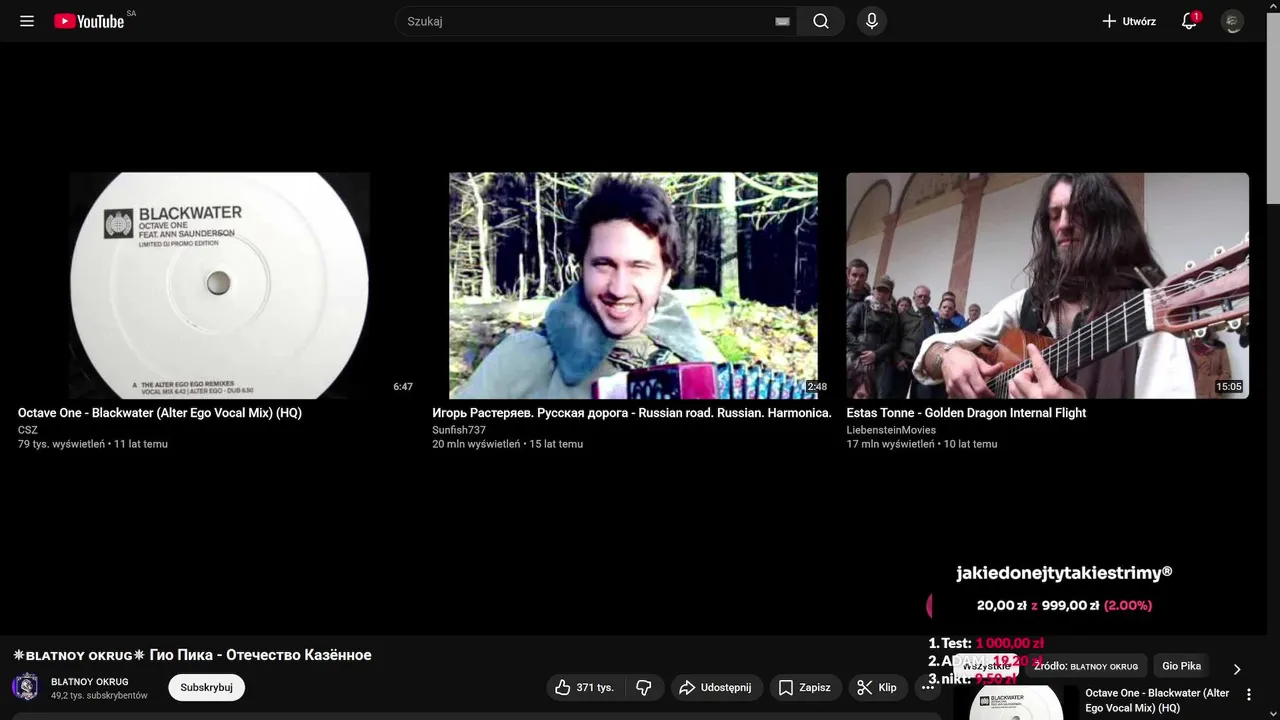Screen dimensions: 1280x720
Task: Select the Źródło: BLATNOY OKRUG chip
Action: pyautogui.click(x=1086, y=666)
